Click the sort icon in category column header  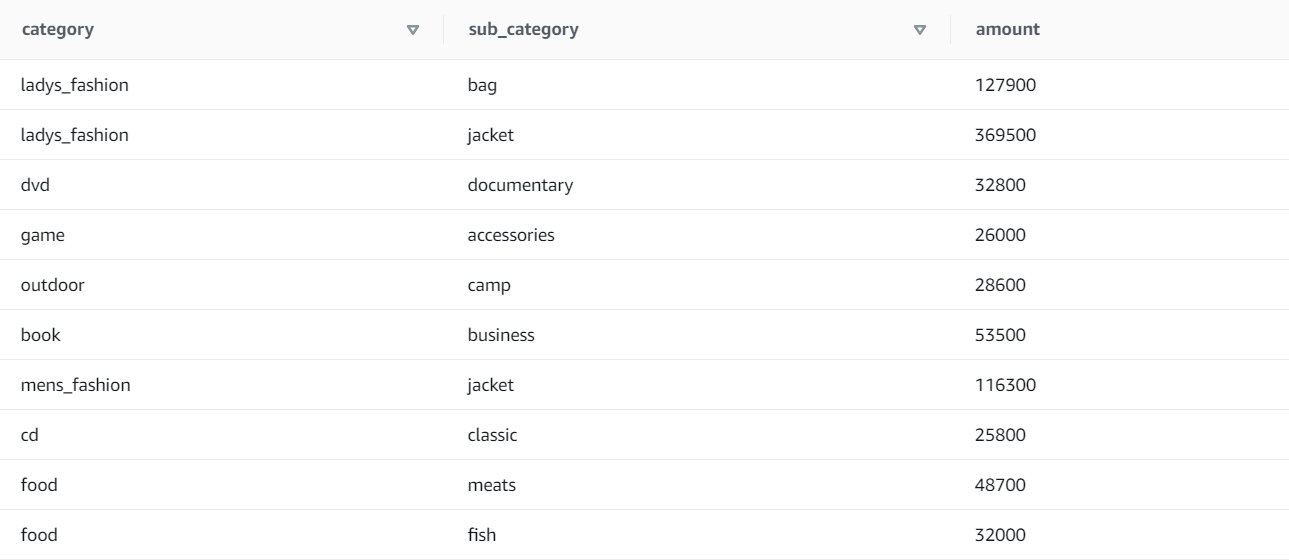(413, 30)
